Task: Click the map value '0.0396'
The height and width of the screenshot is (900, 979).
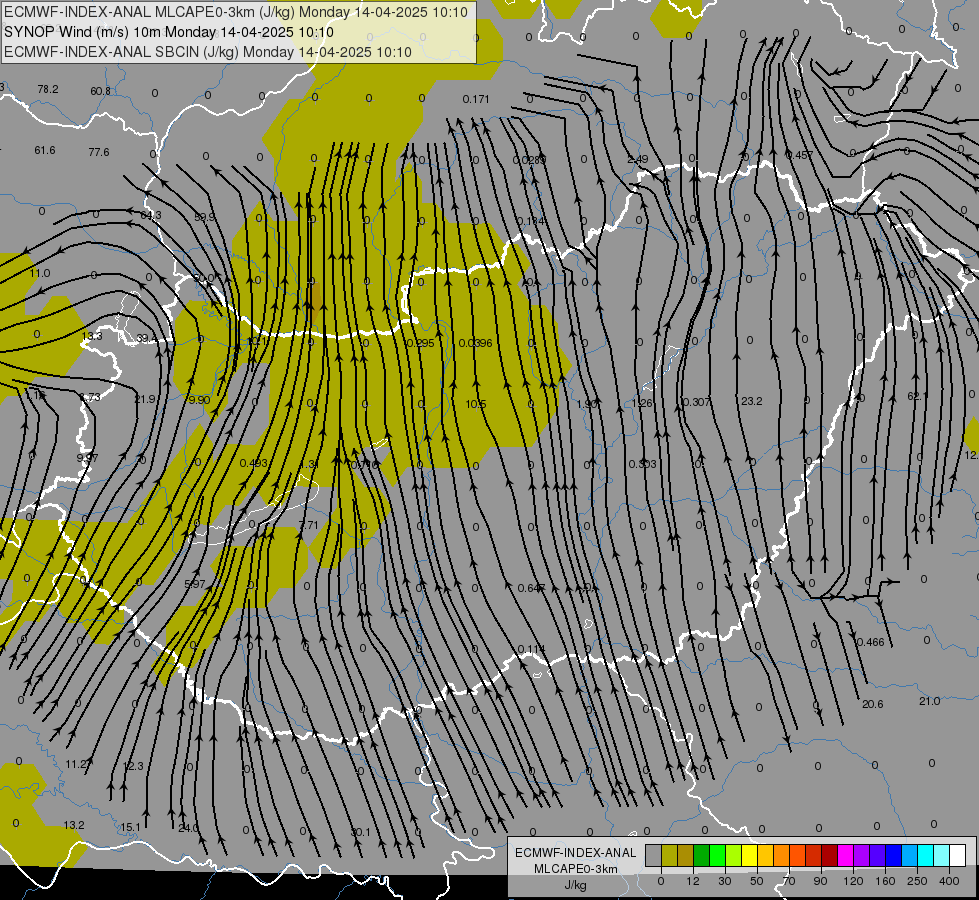Action: [476, 343]
